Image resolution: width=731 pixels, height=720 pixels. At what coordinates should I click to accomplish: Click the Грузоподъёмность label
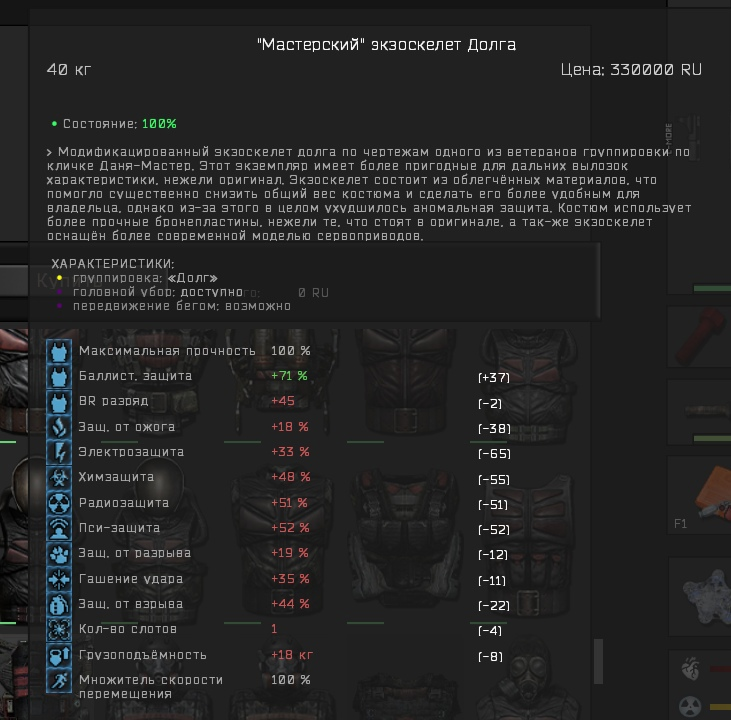(x=142, y=655)
